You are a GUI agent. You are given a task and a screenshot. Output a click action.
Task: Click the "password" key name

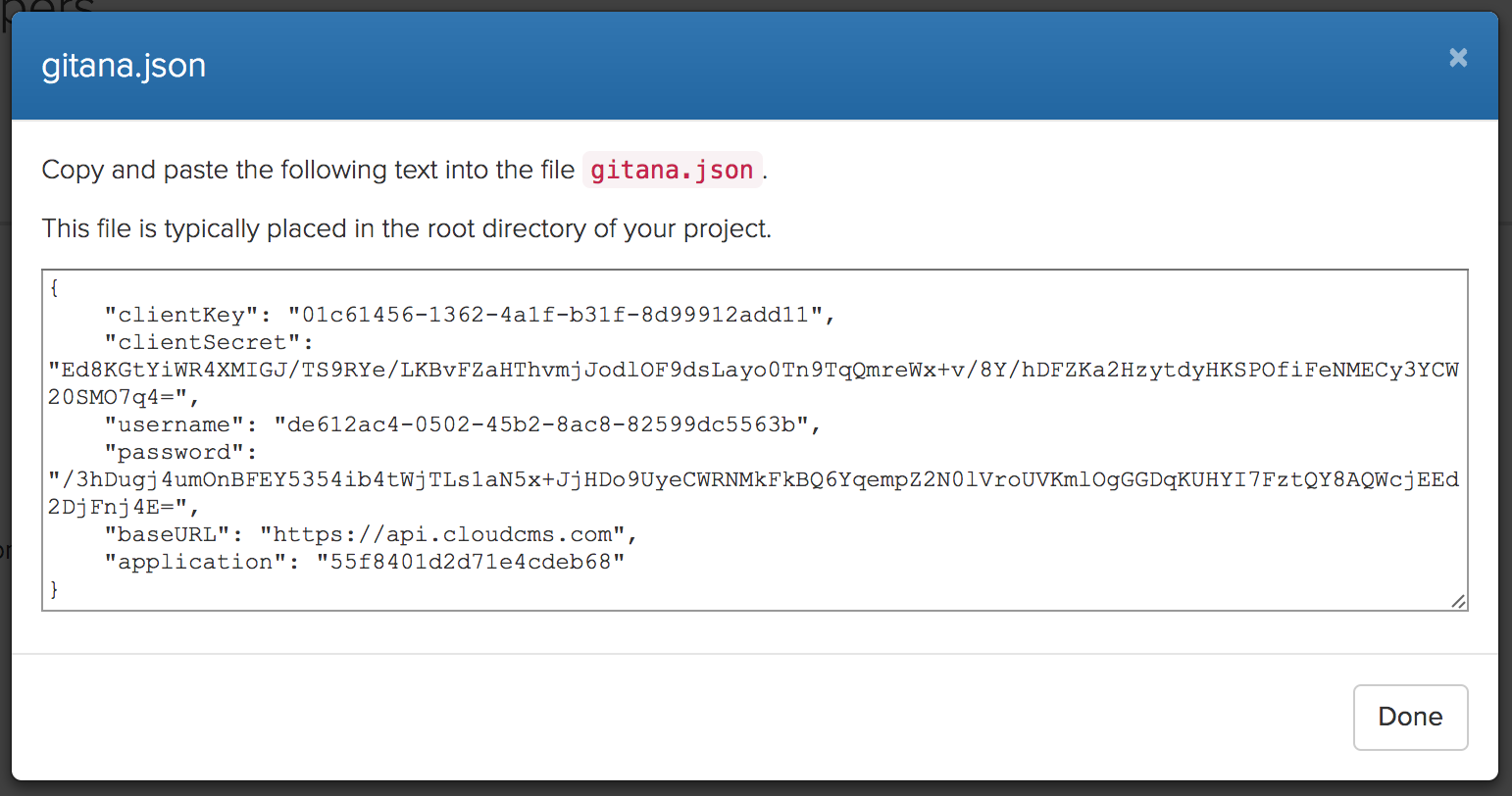pyautogui.click(x=180, y=452)
